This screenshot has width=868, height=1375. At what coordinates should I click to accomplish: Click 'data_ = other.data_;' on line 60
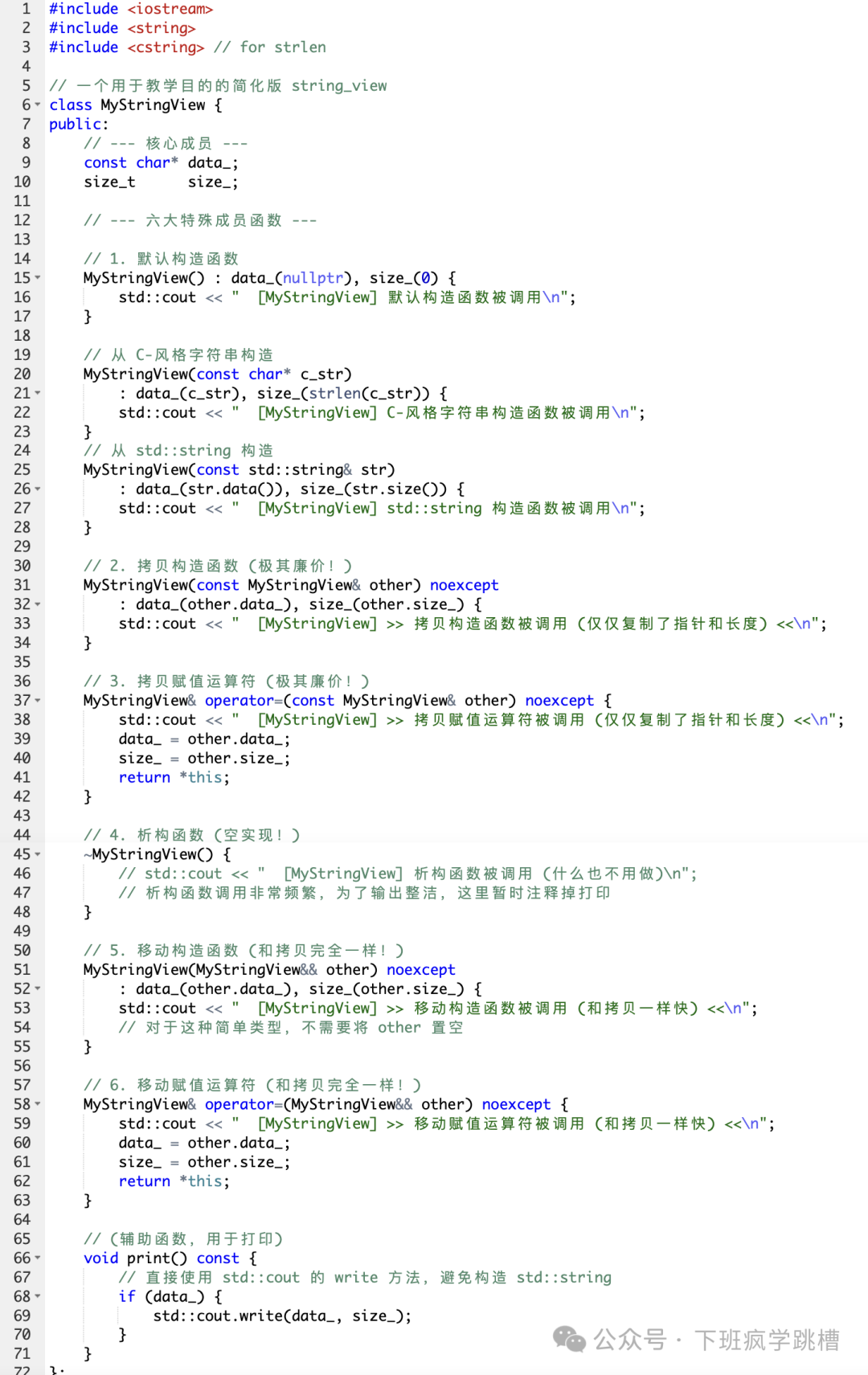point(205,1144)
